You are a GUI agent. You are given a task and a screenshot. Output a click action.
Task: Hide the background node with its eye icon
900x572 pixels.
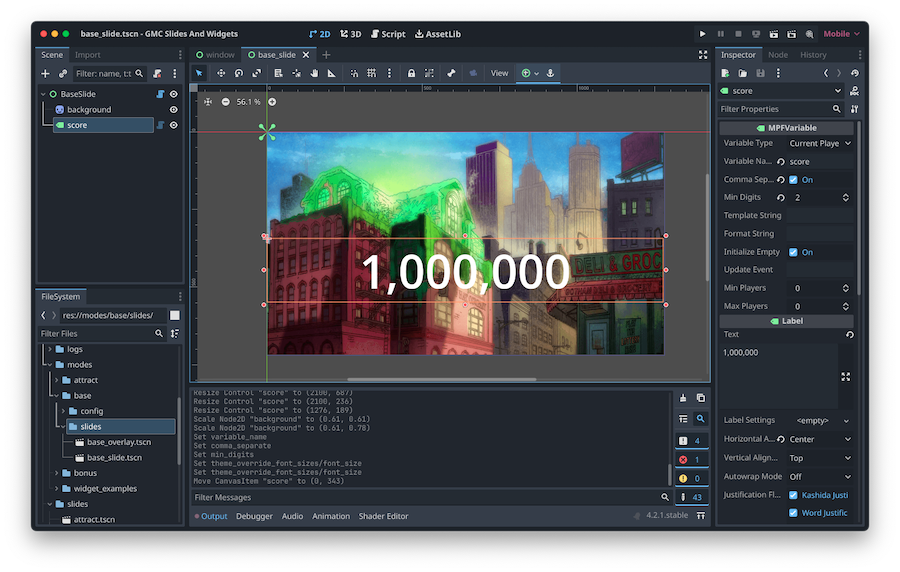coord(173,110)
